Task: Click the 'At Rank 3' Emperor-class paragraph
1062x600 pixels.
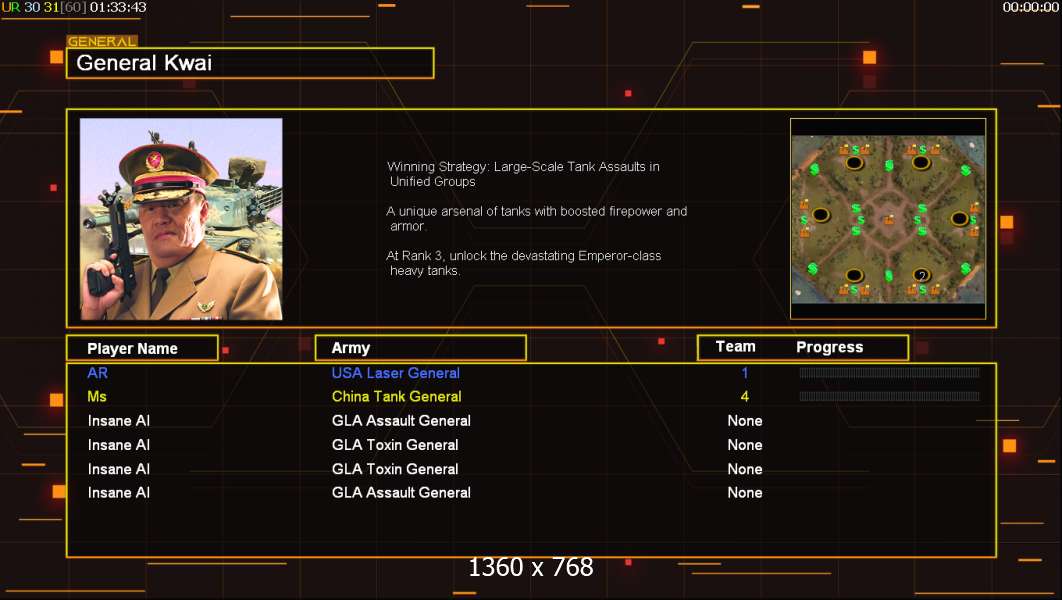Action: (524, 263)
